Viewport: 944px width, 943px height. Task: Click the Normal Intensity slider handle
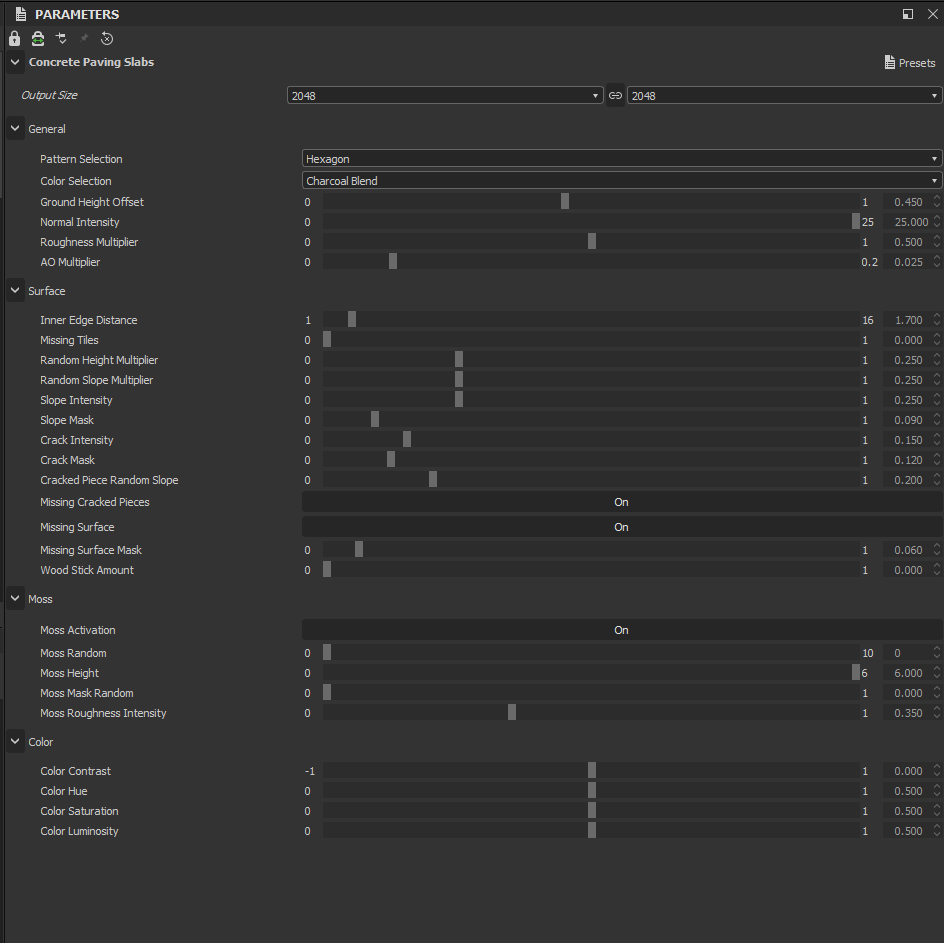856,222
